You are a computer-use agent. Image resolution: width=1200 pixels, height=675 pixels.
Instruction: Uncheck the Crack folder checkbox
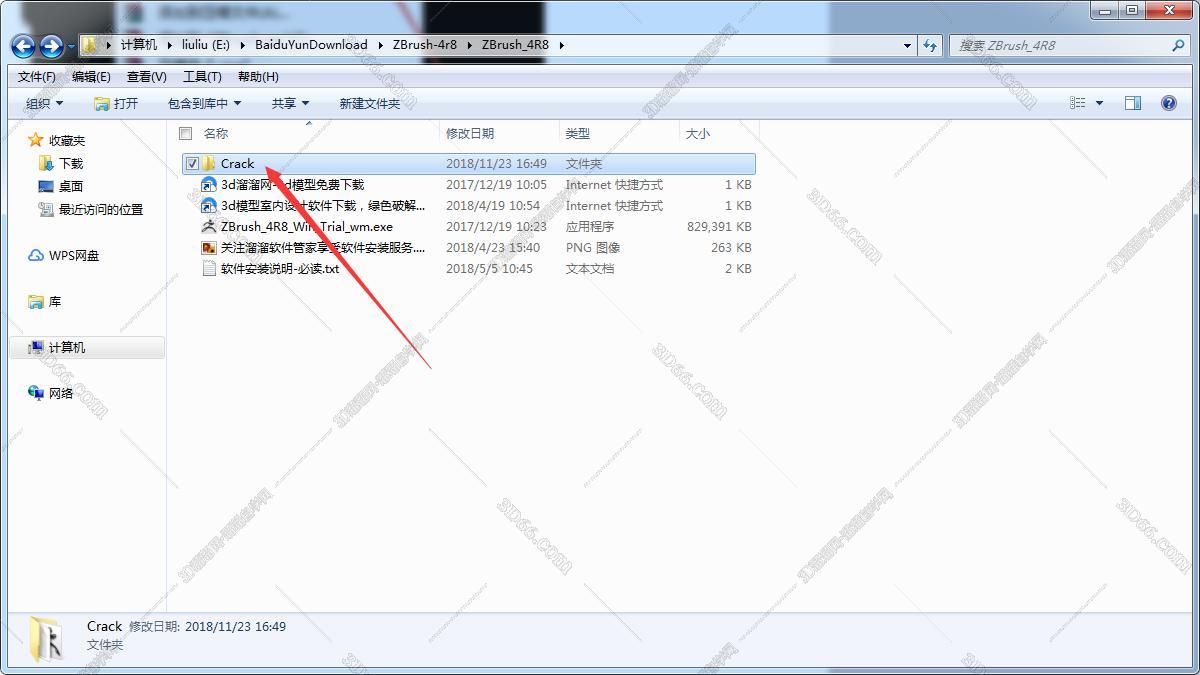[x=192, y=163]
